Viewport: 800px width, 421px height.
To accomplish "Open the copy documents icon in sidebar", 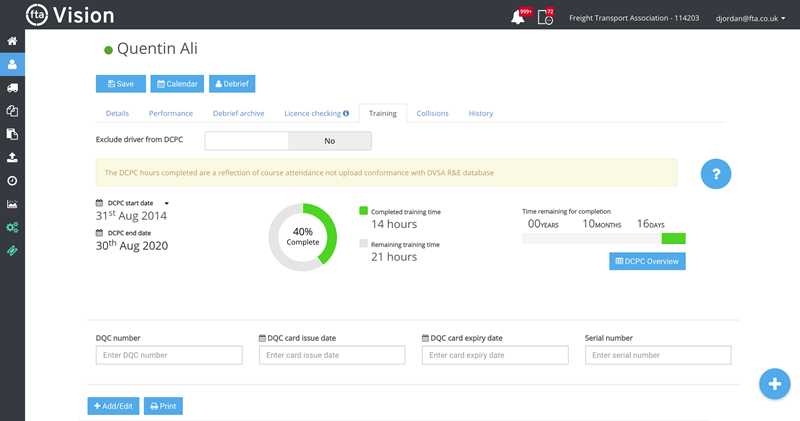I will [12, 111].
